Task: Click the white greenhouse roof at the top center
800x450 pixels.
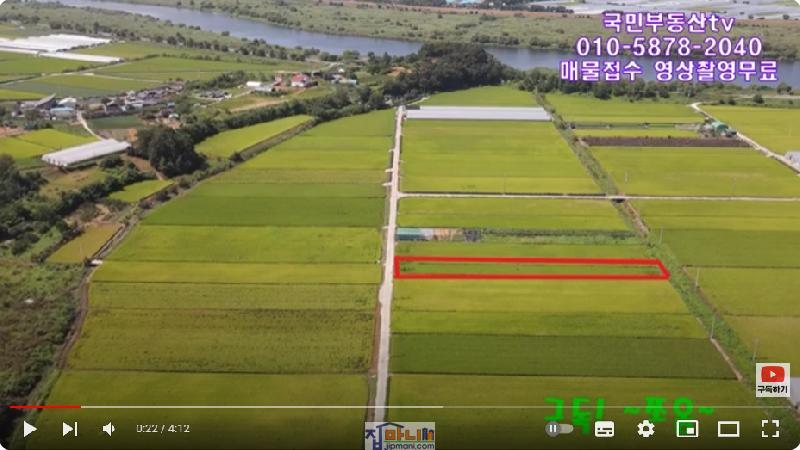Action: [x=477, y=114]
